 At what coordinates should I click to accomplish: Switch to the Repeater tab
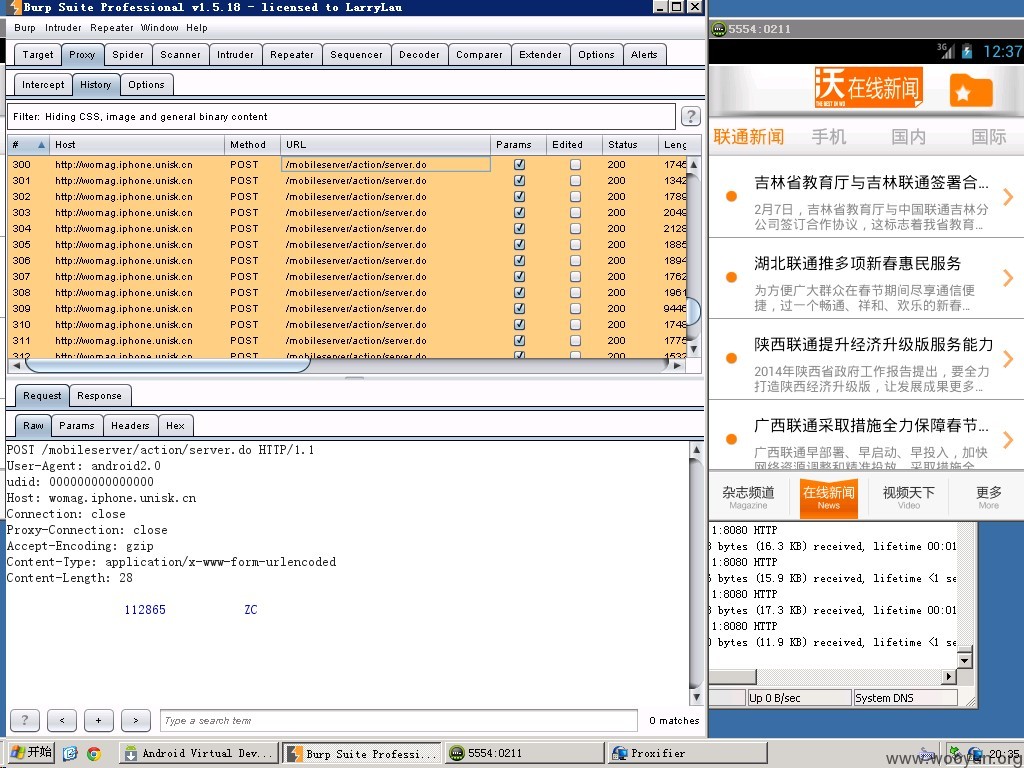pyautogui.click(x=292, y=55)
